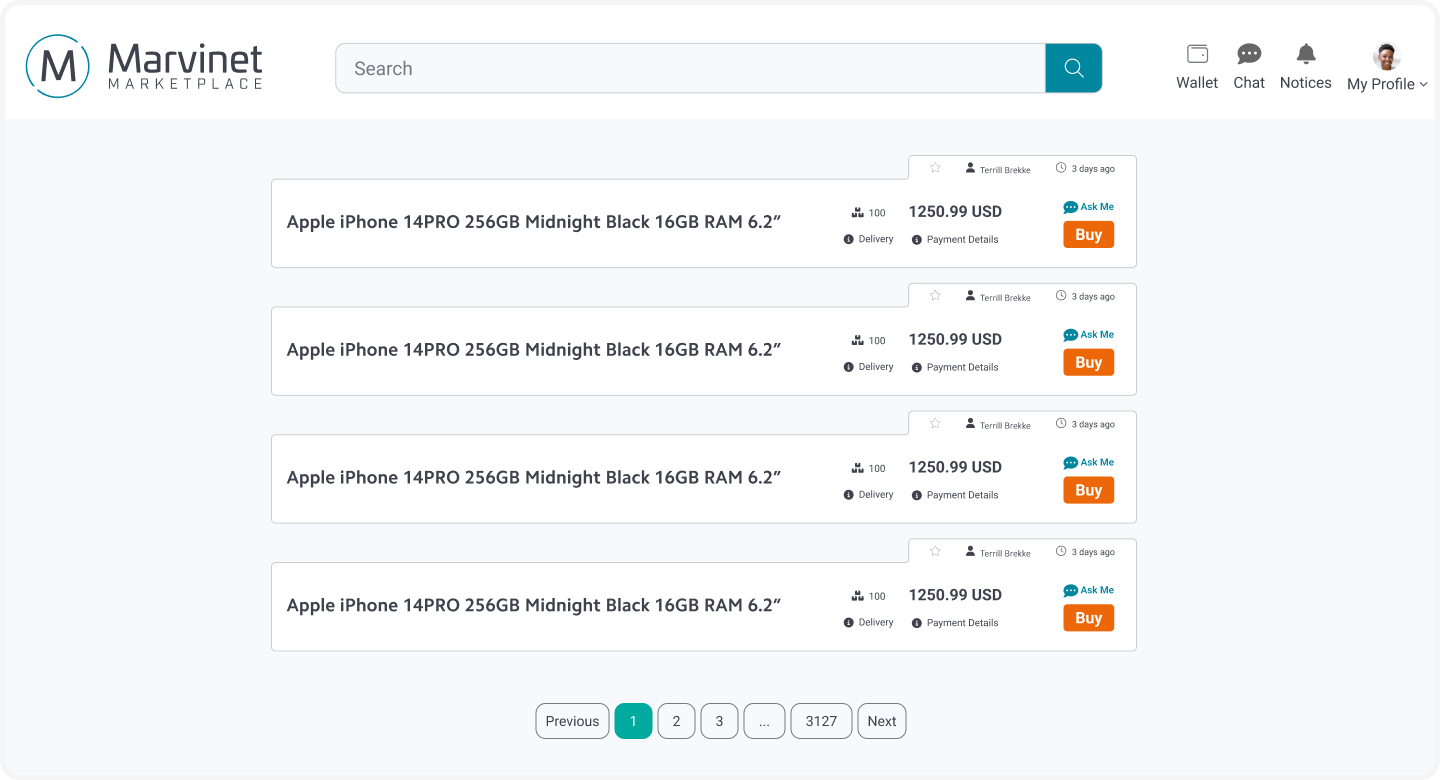
Task: Go to page 2 in pagination
Action: pos(676,721)
